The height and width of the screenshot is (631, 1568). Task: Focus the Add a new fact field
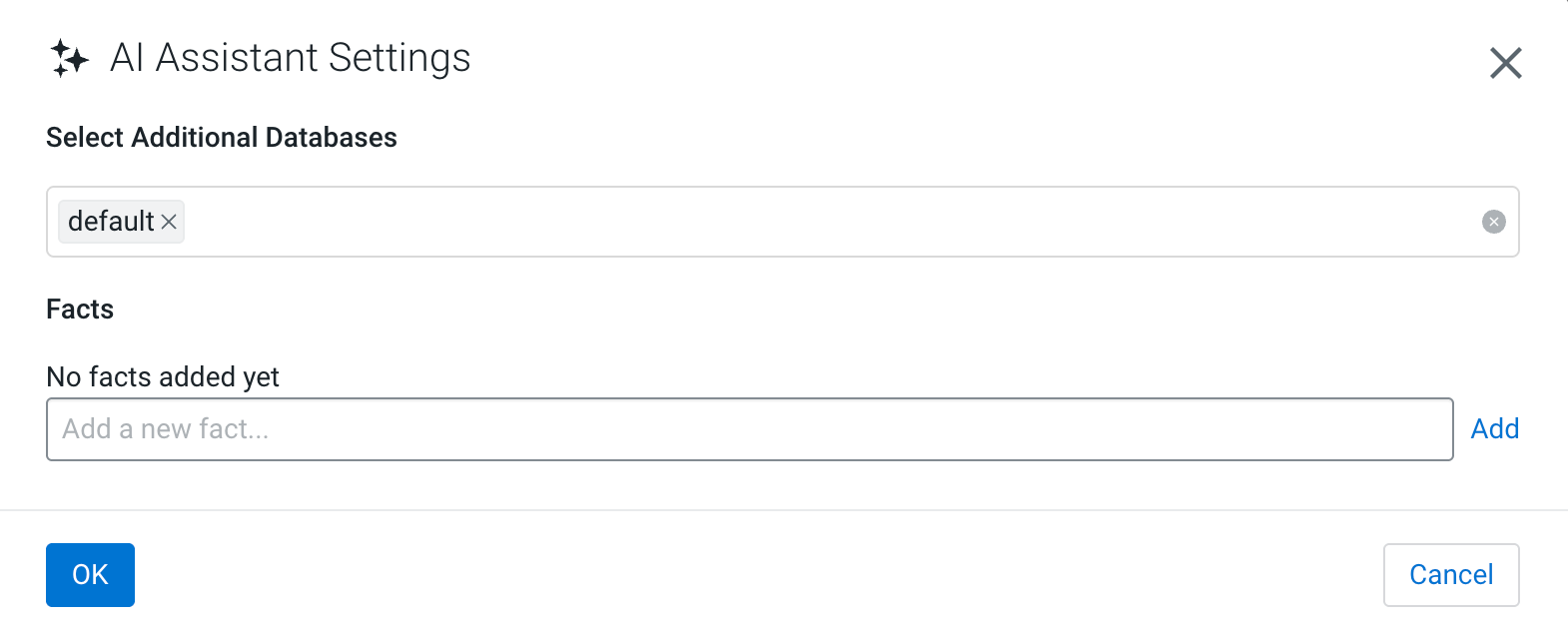coord(749,429)
